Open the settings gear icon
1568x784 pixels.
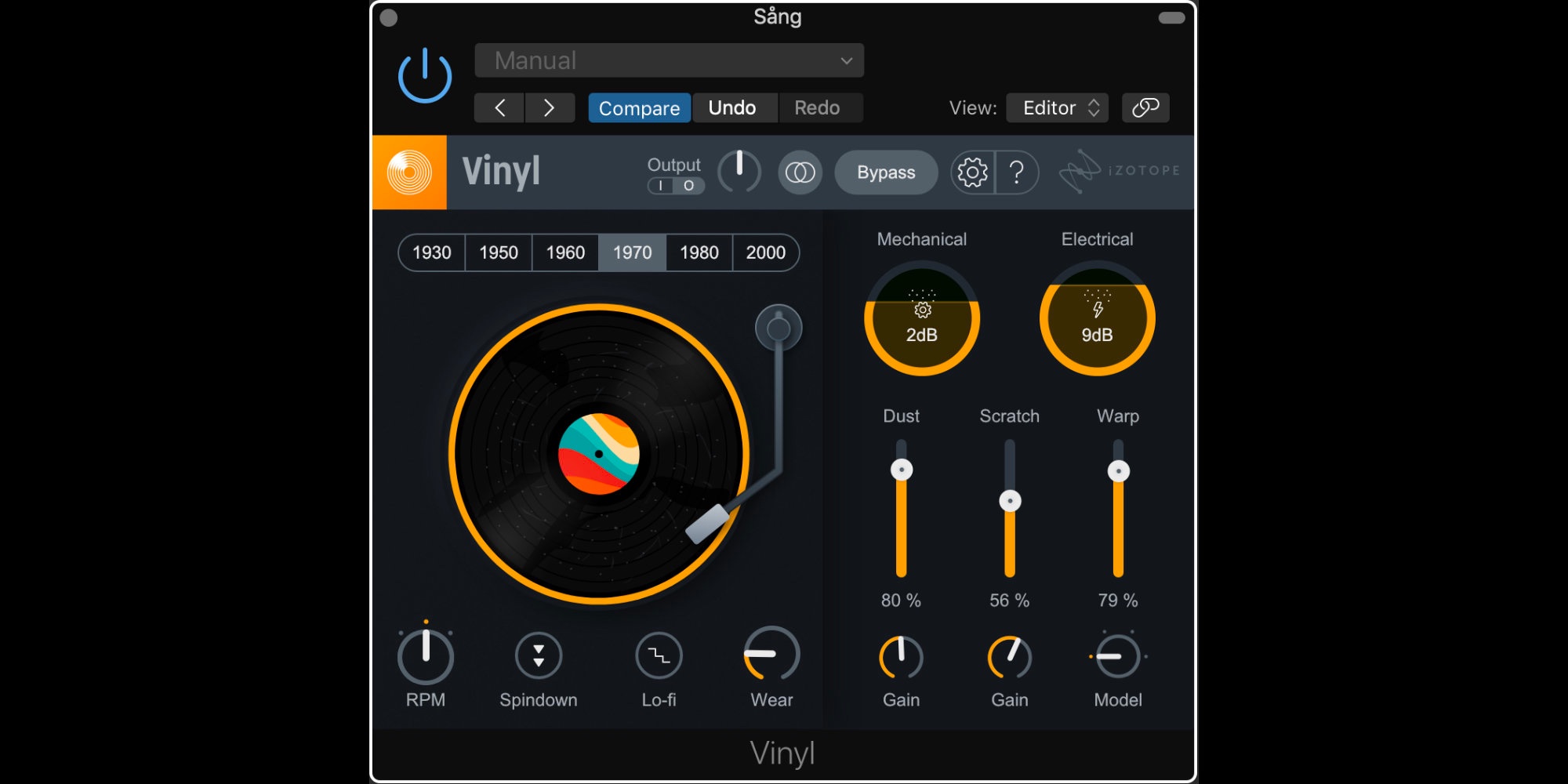(x=972, y=172)
